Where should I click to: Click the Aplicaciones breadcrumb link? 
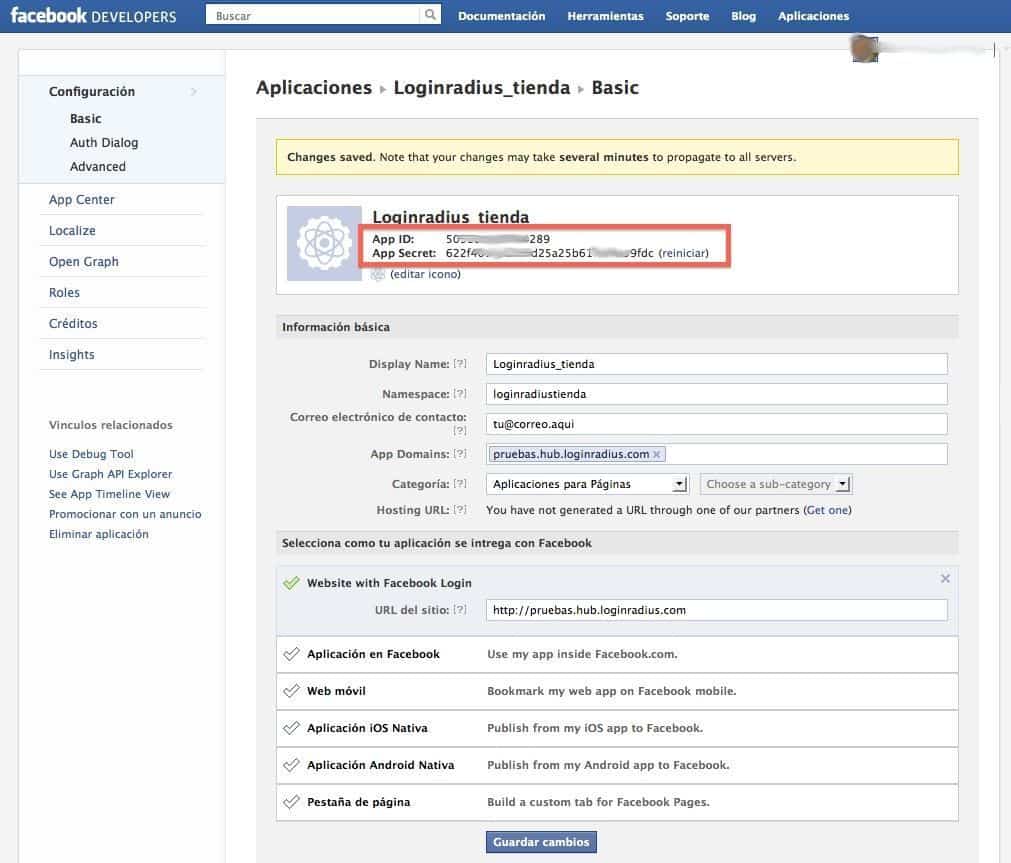point(314,87)
